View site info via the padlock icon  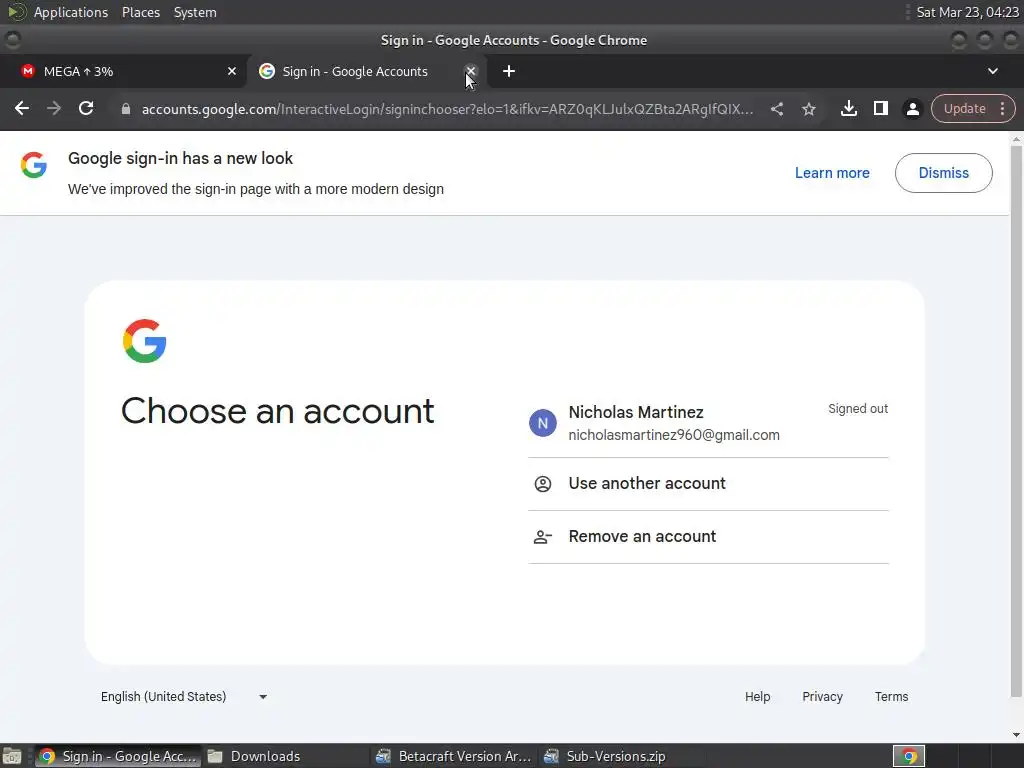126,109
